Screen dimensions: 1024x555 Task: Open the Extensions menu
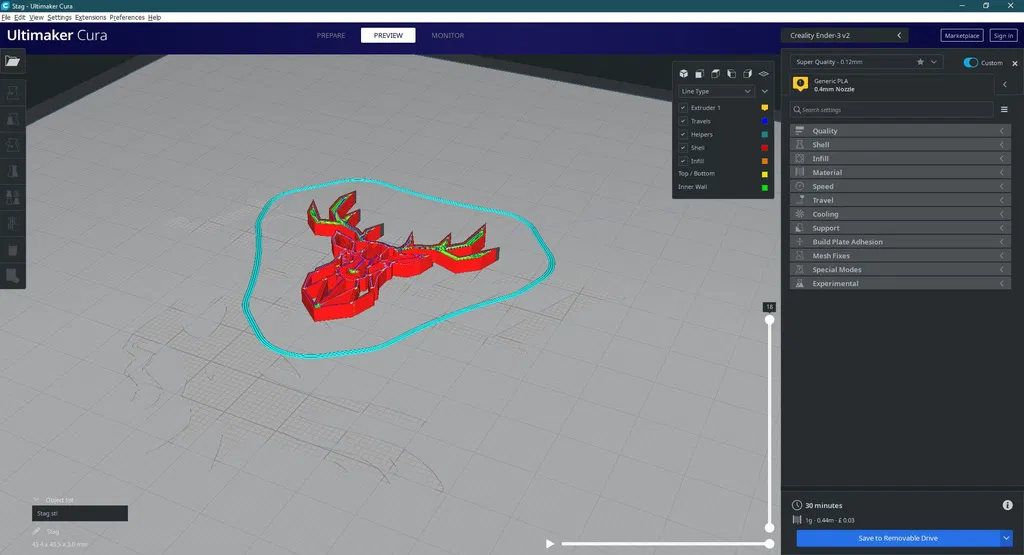click(x=90, y=18)
